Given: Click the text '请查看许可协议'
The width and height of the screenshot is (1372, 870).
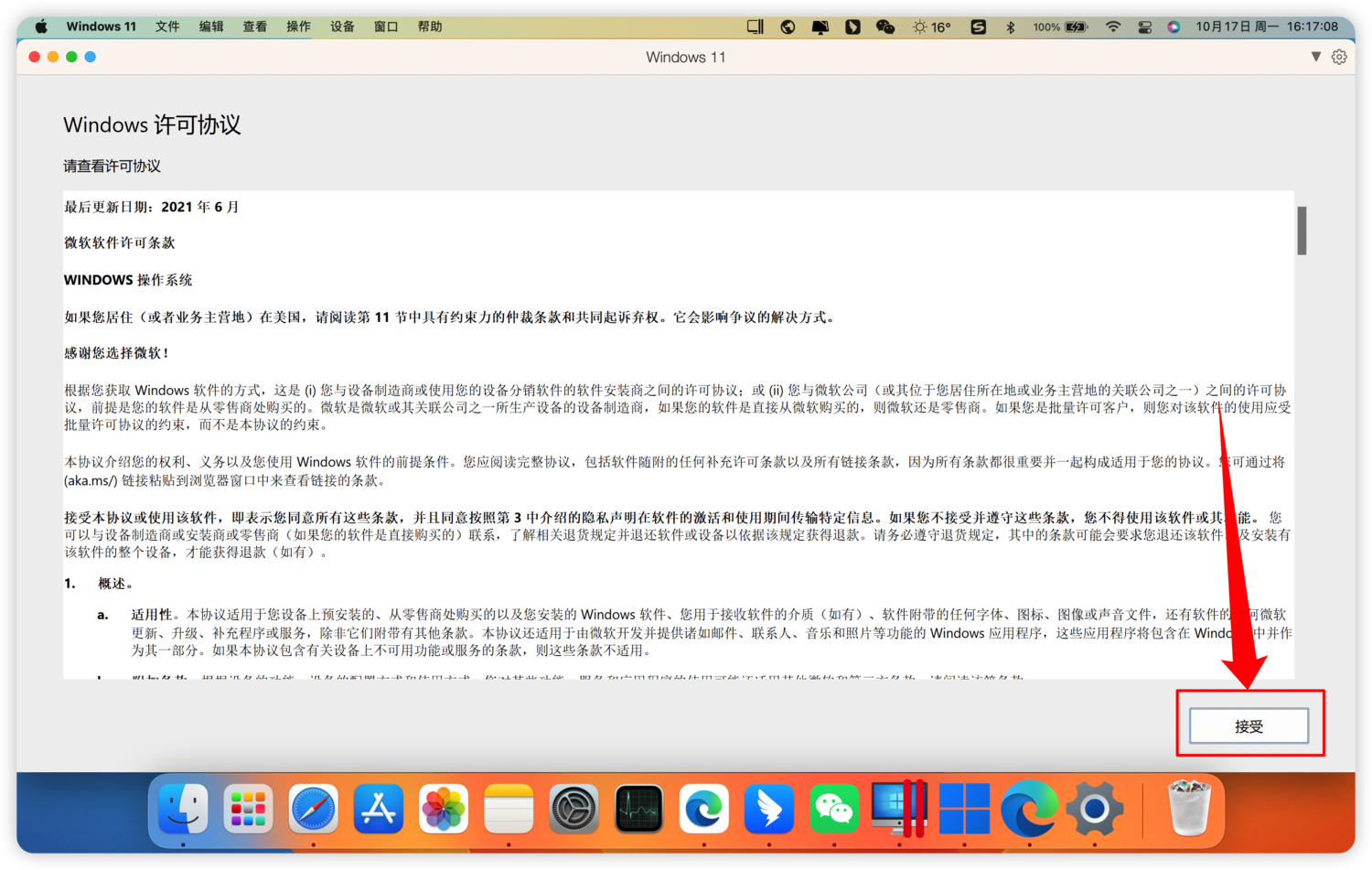Looking at the screenshot, I should [112, 166].
